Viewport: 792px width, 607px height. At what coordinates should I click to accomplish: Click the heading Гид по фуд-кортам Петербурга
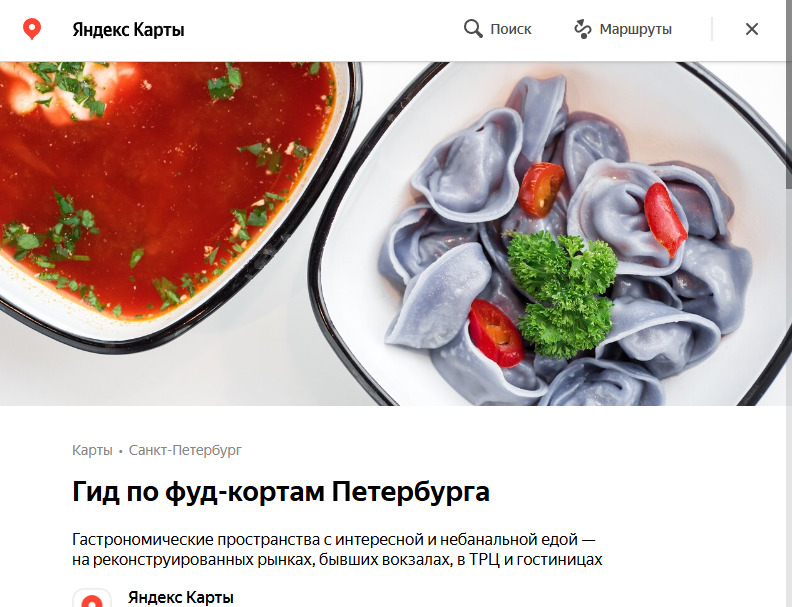click(x=281, y=491)
